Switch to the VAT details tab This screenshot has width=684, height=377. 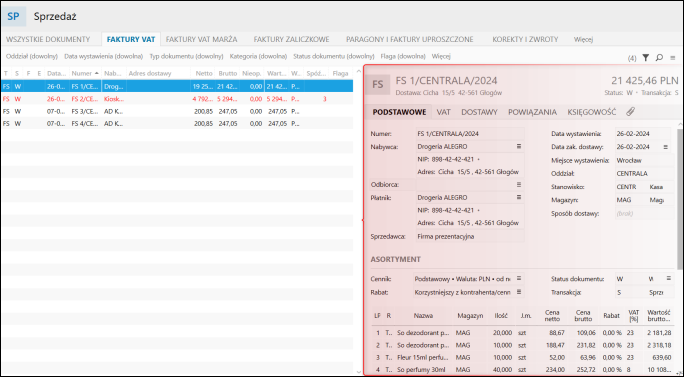(444, 112)
